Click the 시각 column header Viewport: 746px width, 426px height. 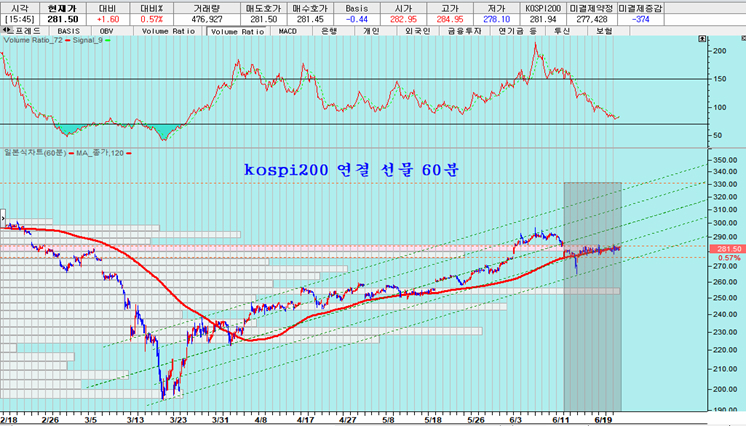(x=20, y=8)
